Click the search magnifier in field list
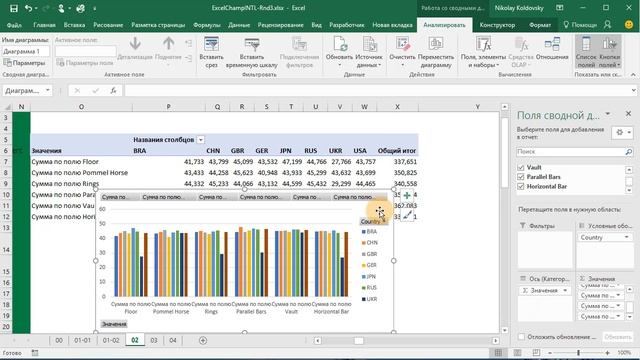The width and height of the screenshot is (640, 360). 629,151
